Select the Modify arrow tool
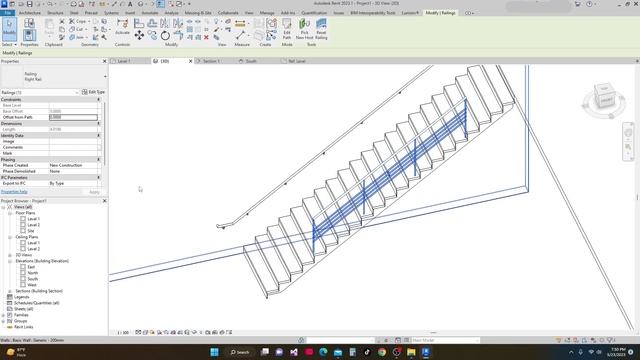 (x=9, y=29)
